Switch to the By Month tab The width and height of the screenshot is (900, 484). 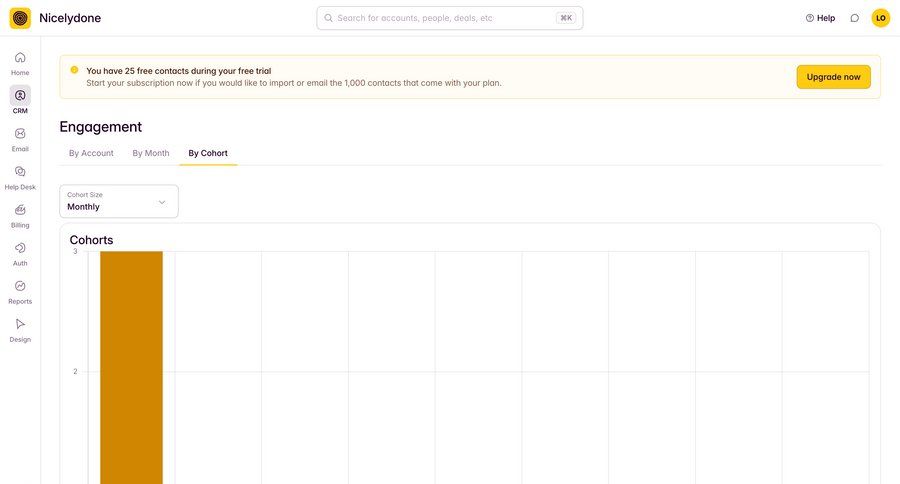151,153
